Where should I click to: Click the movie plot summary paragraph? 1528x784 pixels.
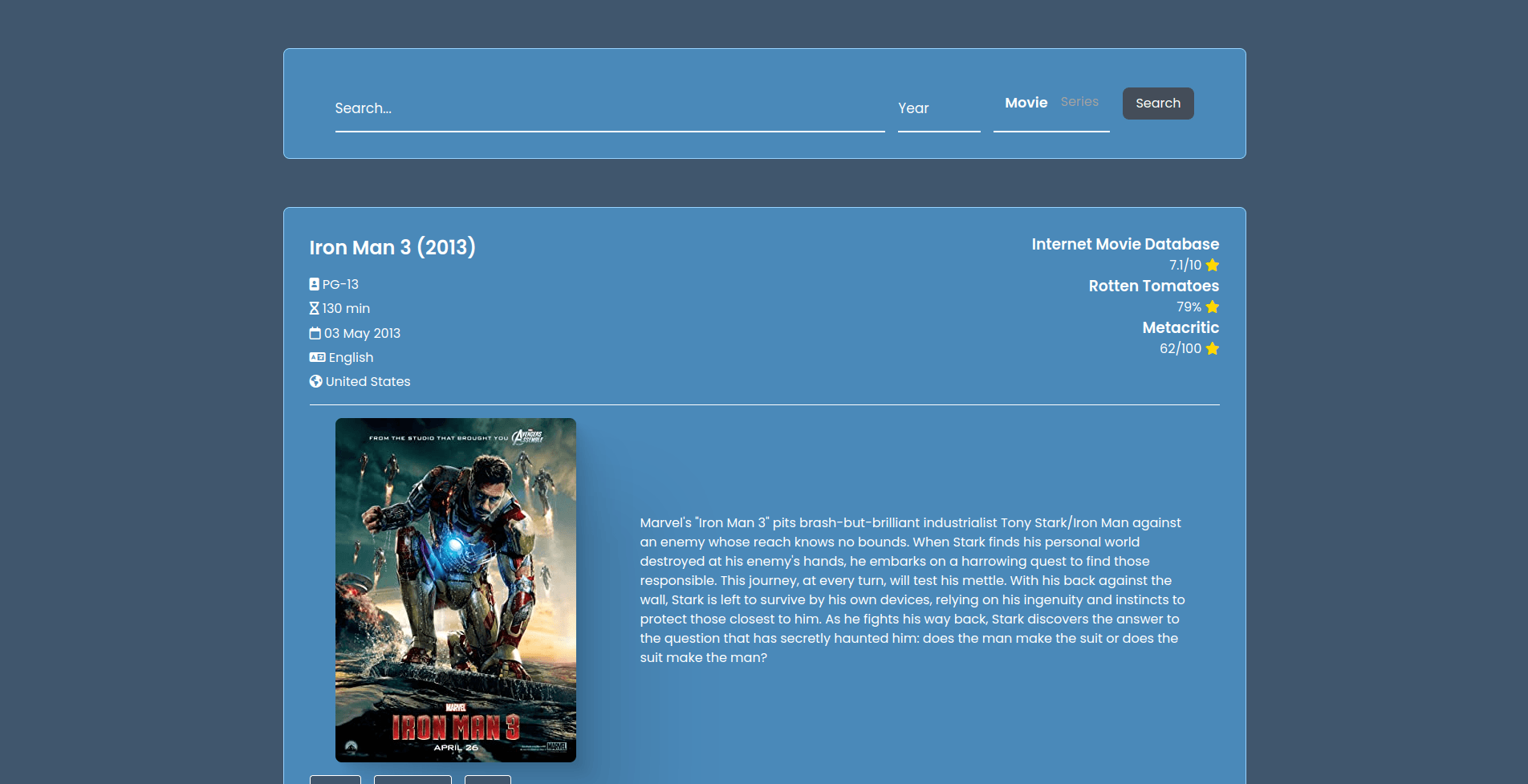[x=910, y=590]
